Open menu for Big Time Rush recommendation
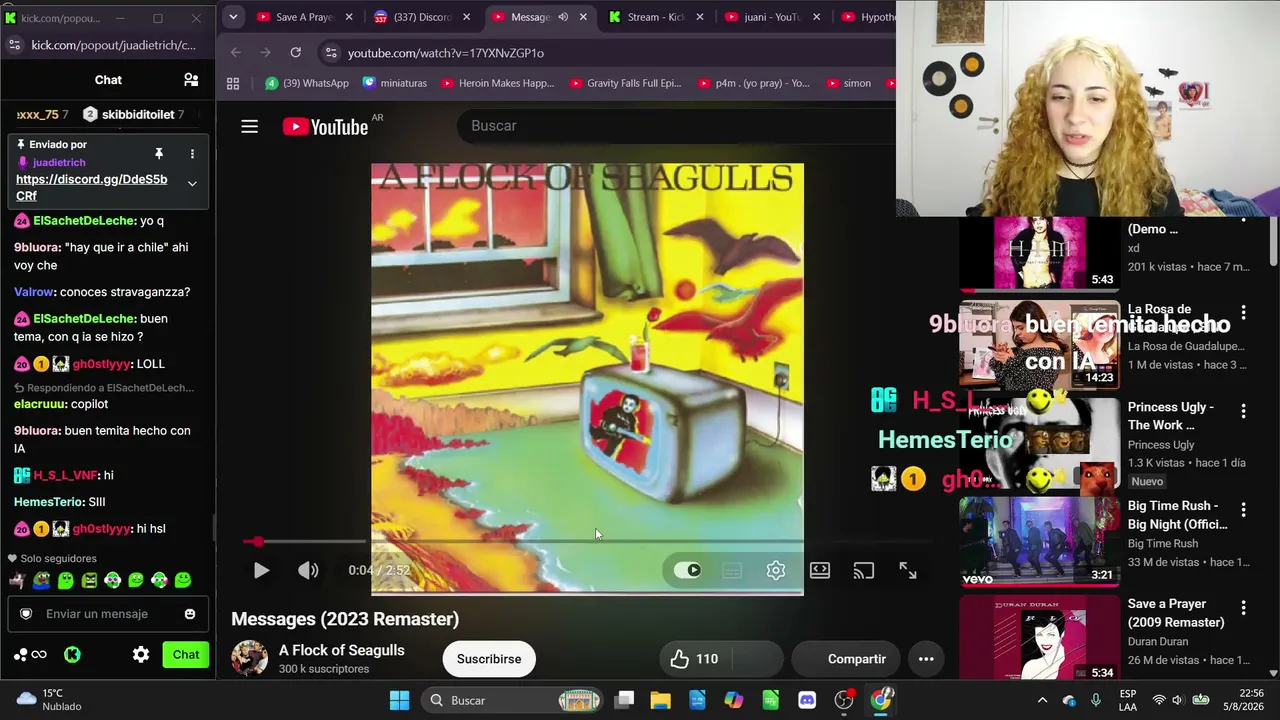The width and height of the screenshot is (1280, 720). click(x=1243, y=510)
